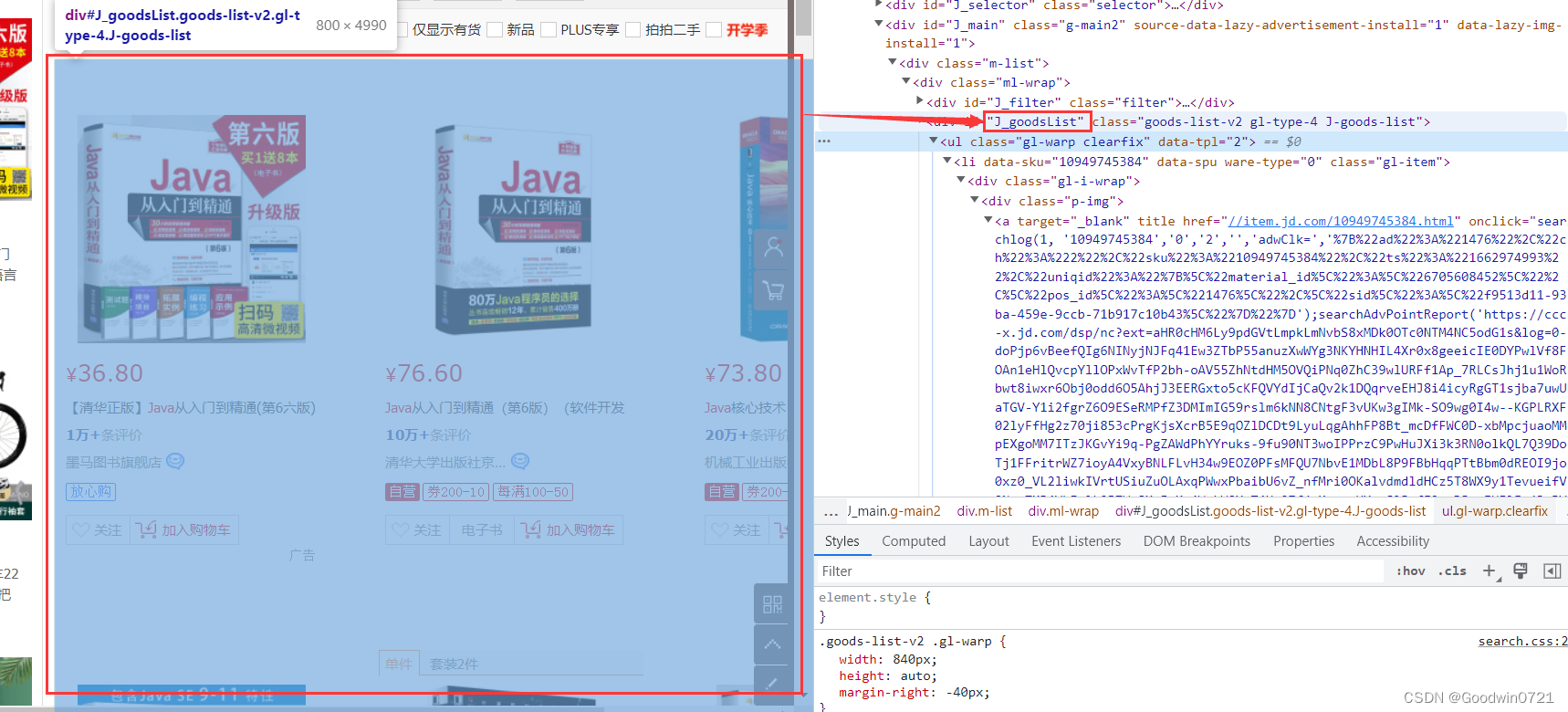Collapse the div p-img node arrow
This screenshot has height=712, width=1568.
(975, 201)
